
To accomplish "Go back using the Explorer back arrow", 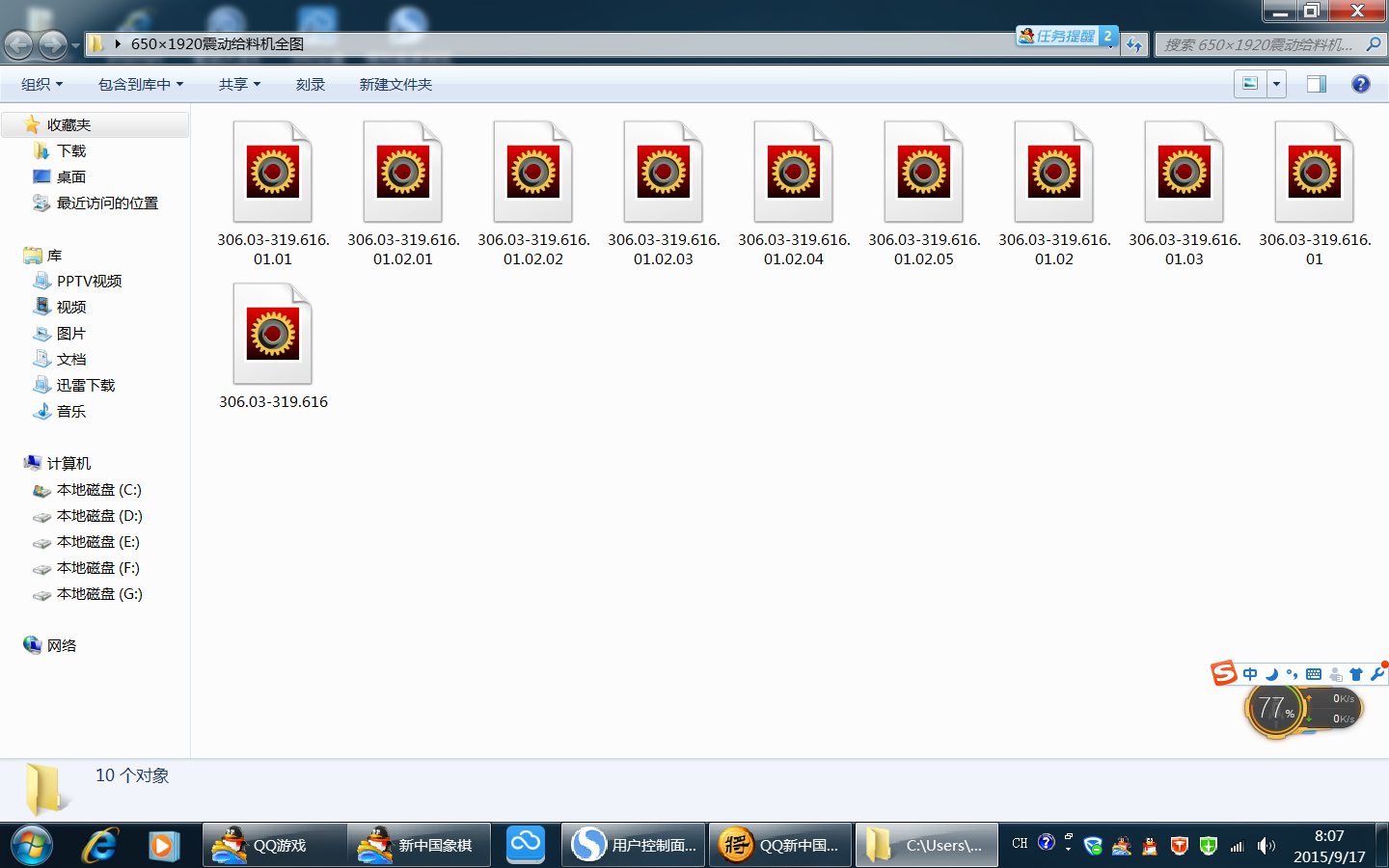I will 18,44.
